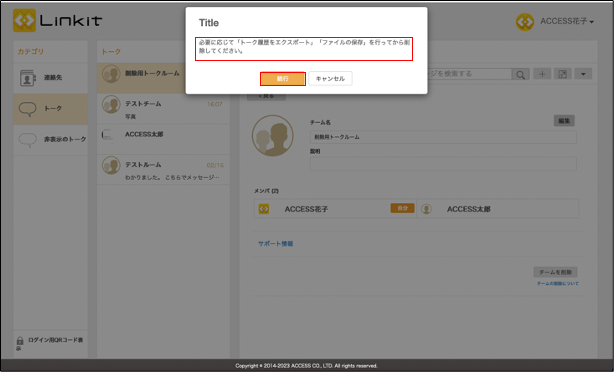Click the トーク list panel header
Viewport: 614px width, 372px height.
pos(111,51)
